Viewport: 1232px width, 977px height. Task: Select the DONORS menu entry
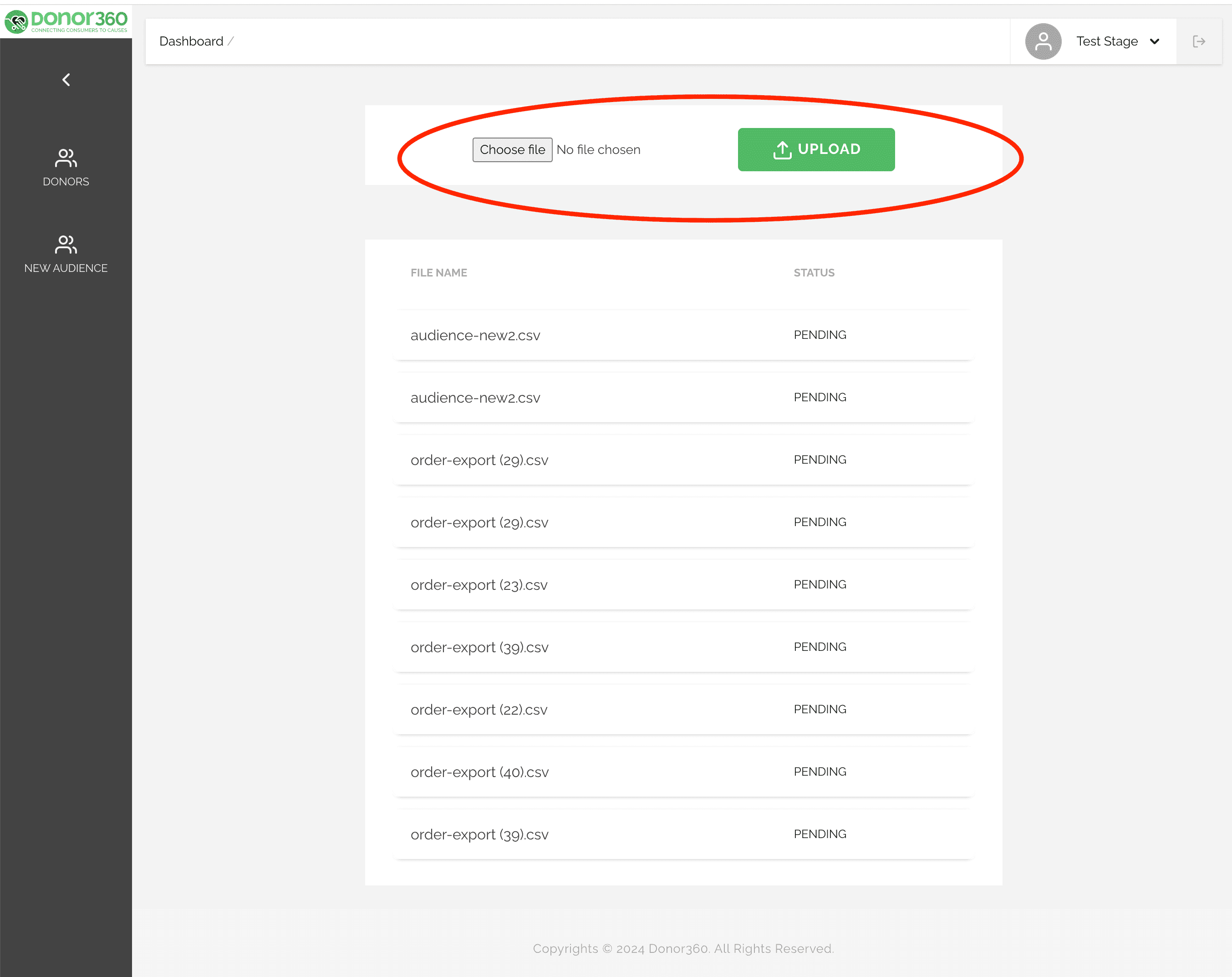[x=66, y=181]
